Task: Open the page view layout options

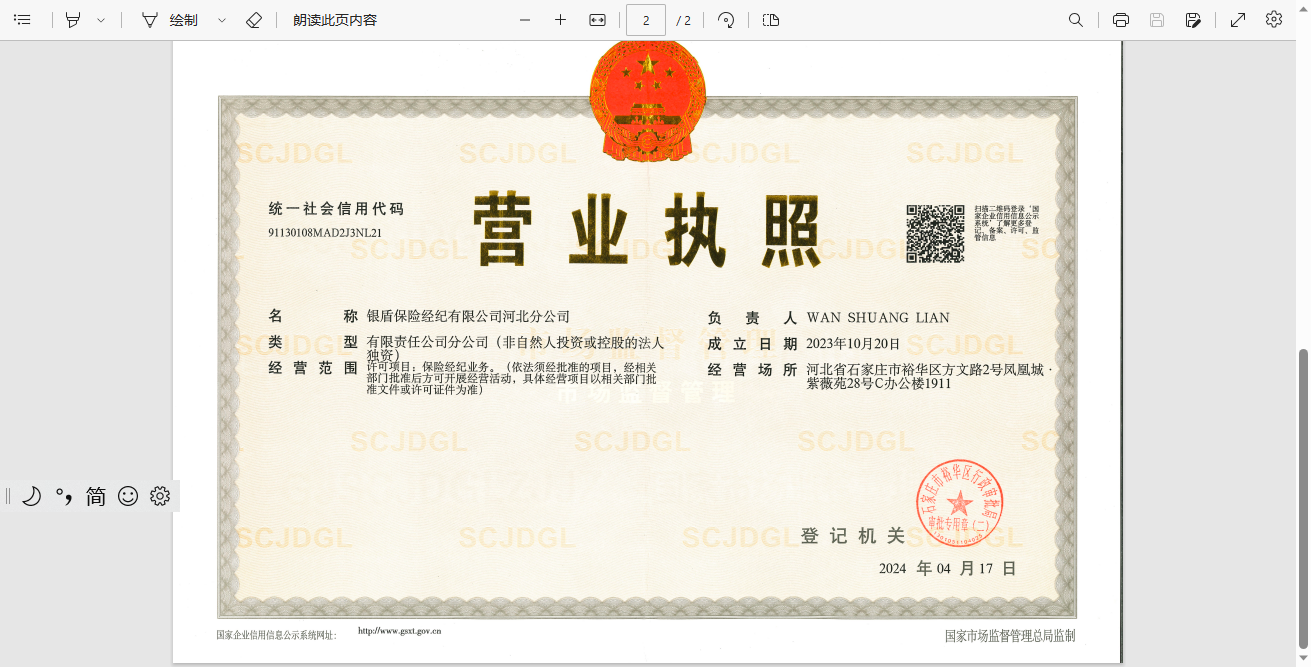Action: [x=771, y=20]
